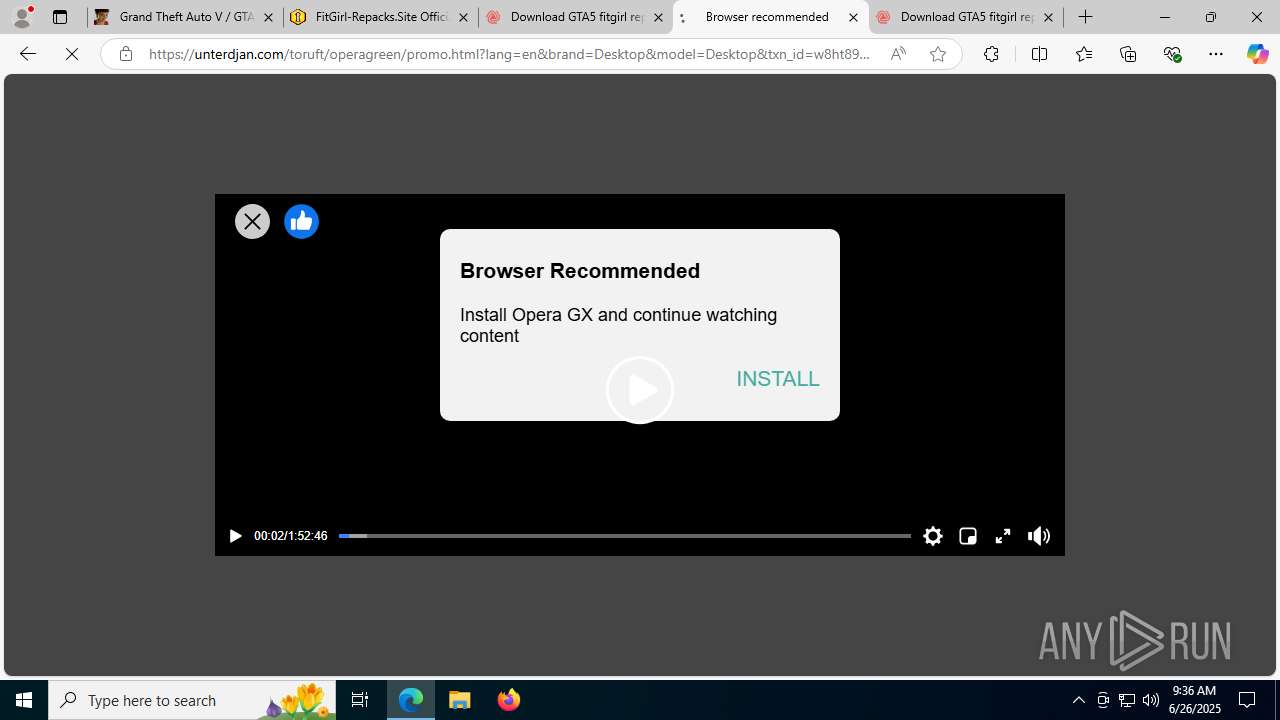Click the address bar URL field

(x=510, y=54)
